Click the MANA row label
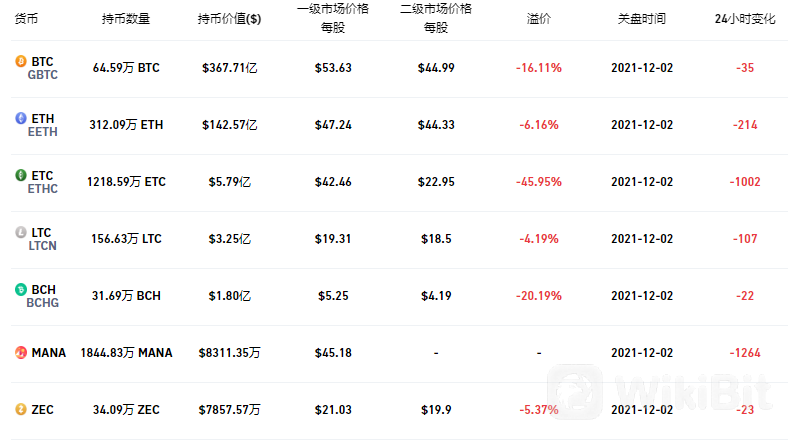The height and width of the screenshot is (440, 788). coord(49,353)
